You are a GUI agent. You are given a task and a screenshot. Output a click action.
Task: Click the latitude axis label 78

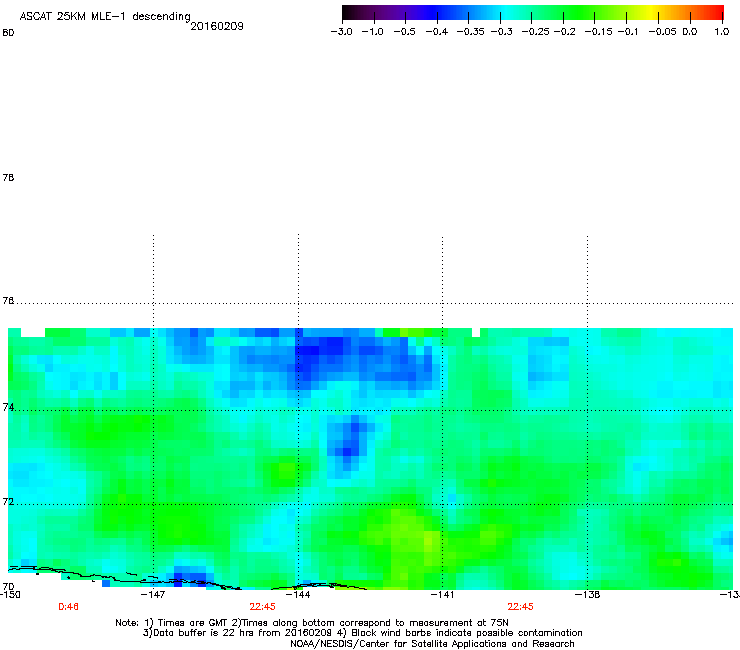[8, 177]
